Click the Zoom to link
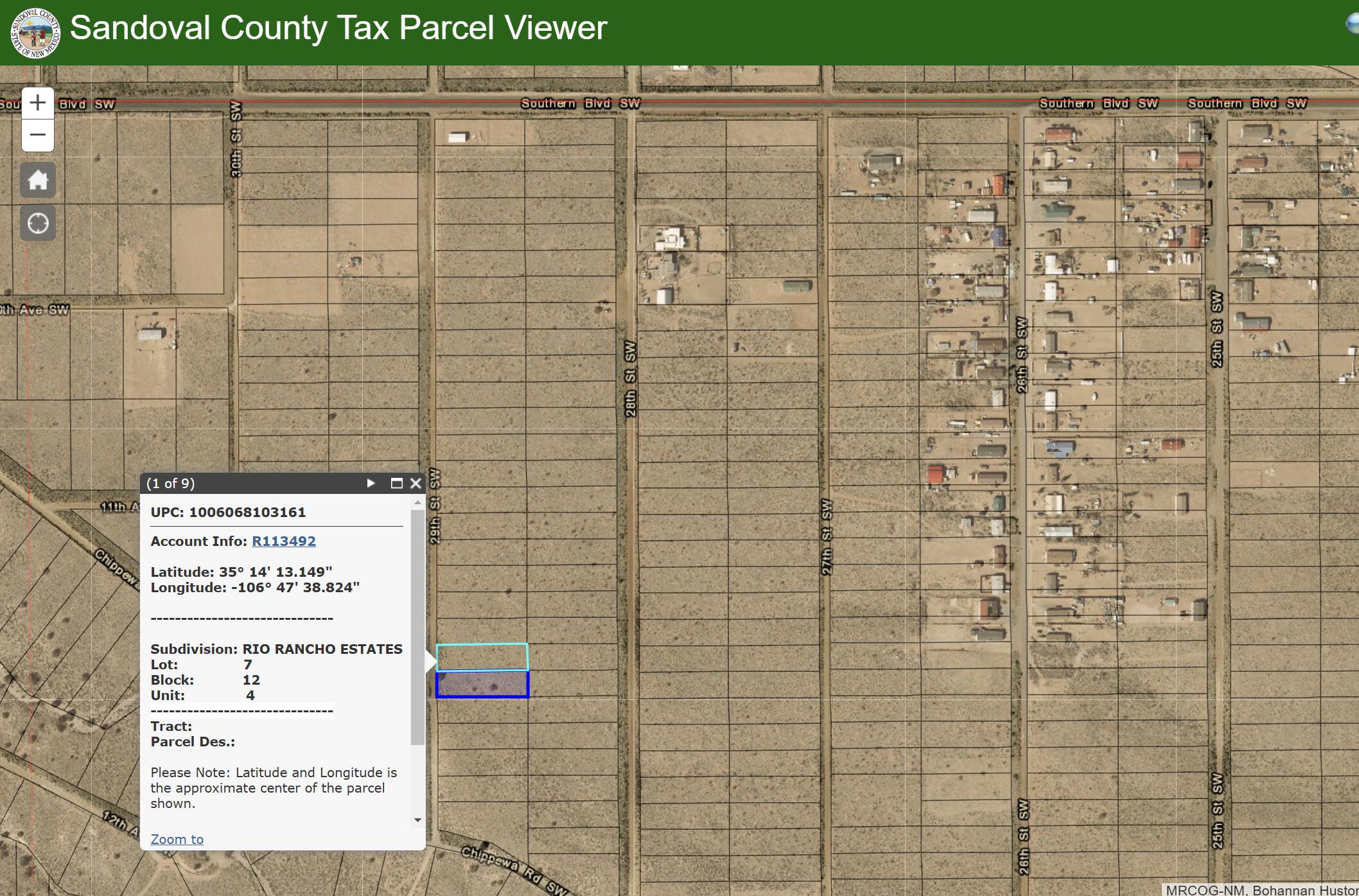1359x896 pixels. coord(177,839)
